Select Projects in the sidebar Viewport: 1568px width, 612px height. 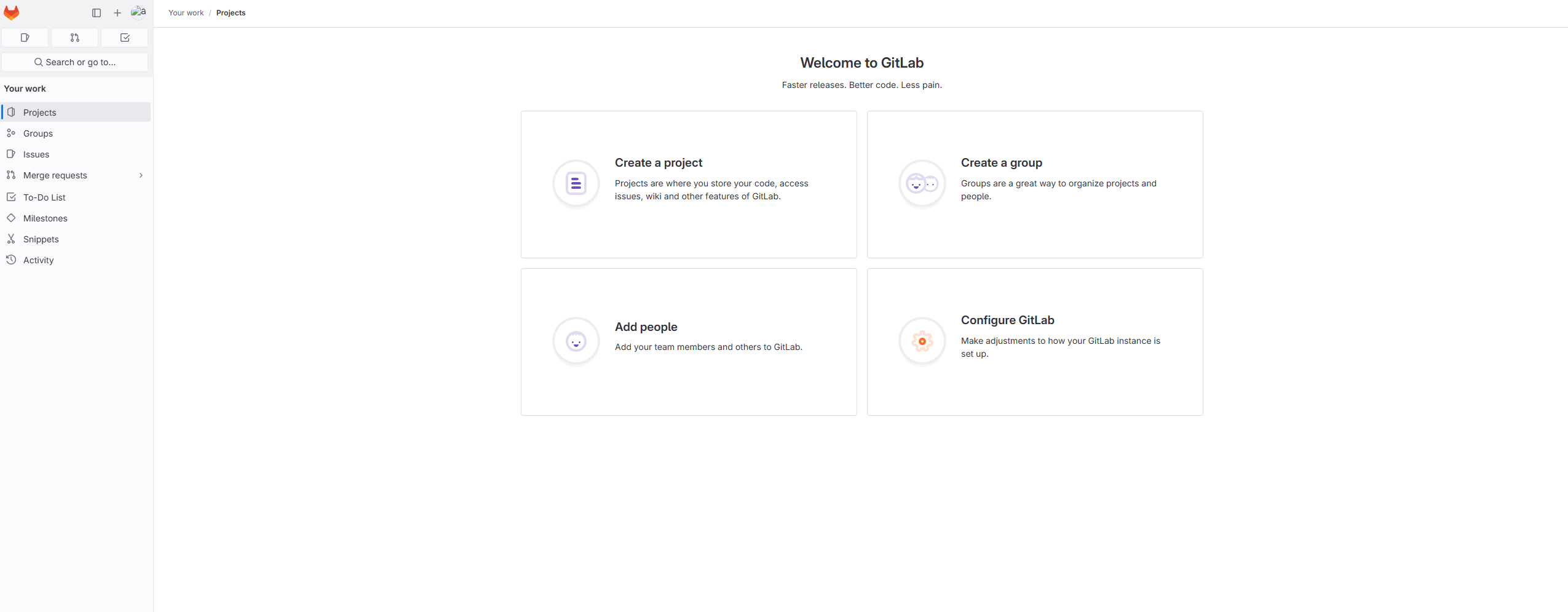click(x=76, y=112)
